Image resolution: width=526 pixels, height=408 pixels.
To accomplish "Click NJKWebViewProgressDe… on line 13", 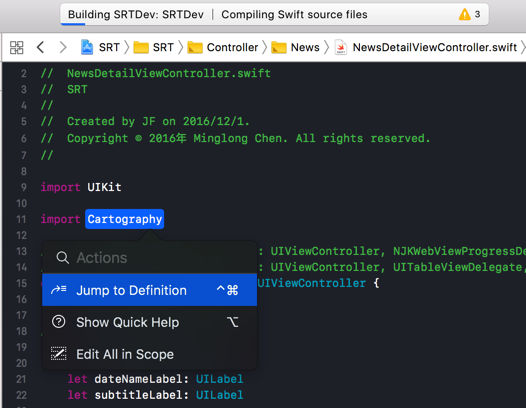I will [459, 251].
